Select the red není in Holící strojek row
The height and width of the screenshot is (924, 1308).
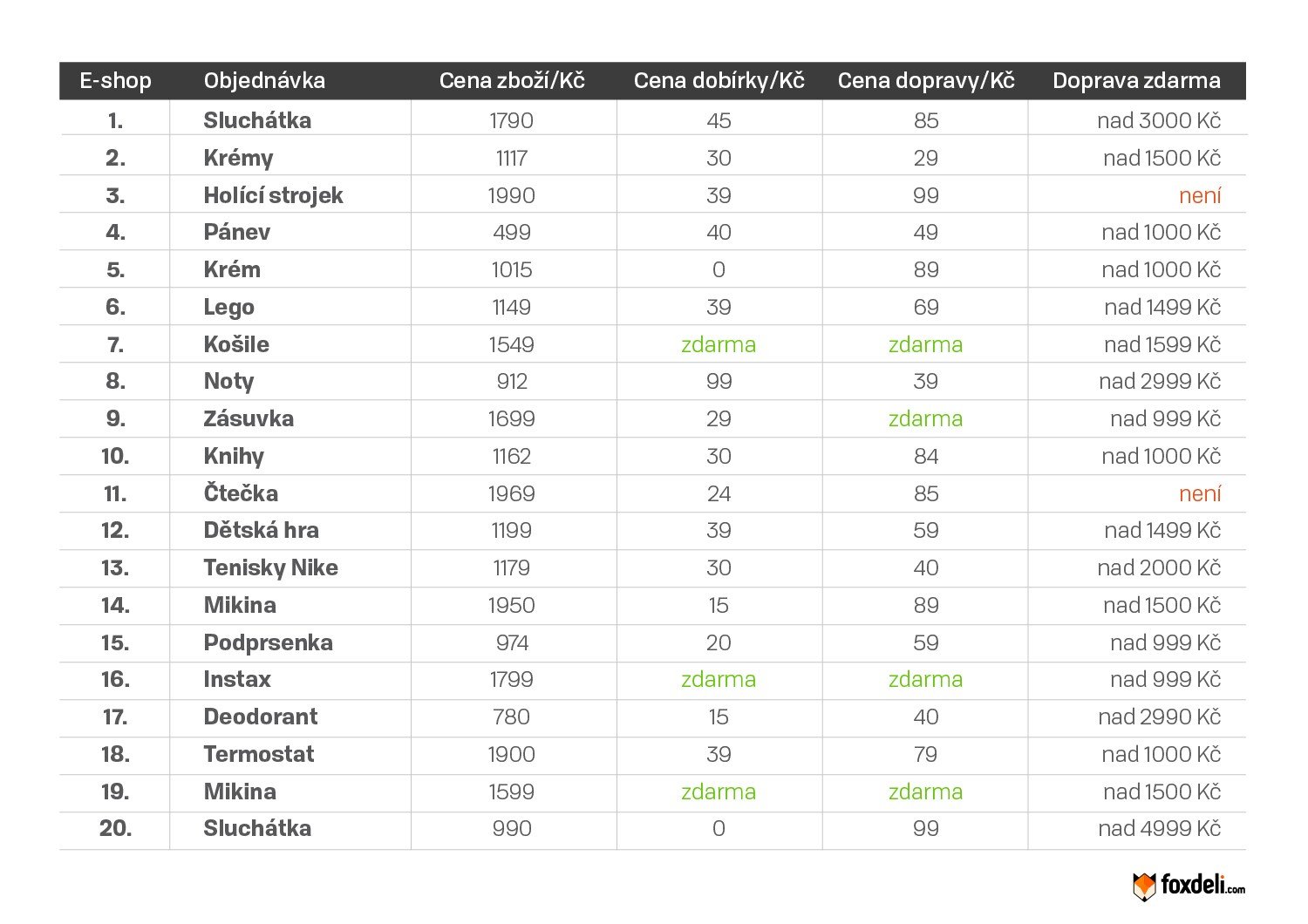pos(1199,195)
